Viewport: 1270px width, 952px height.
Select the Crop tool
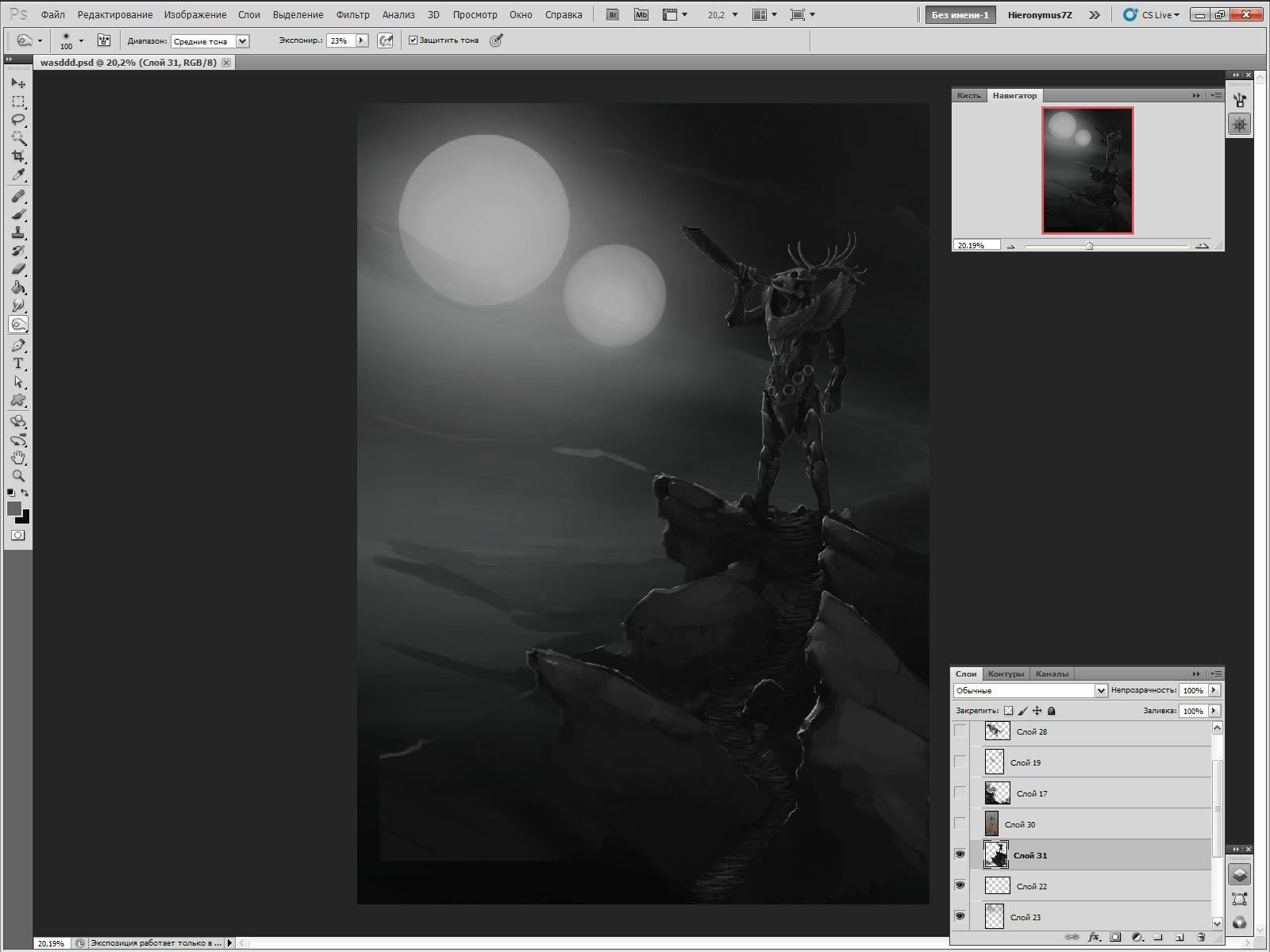tap(18, 156)
